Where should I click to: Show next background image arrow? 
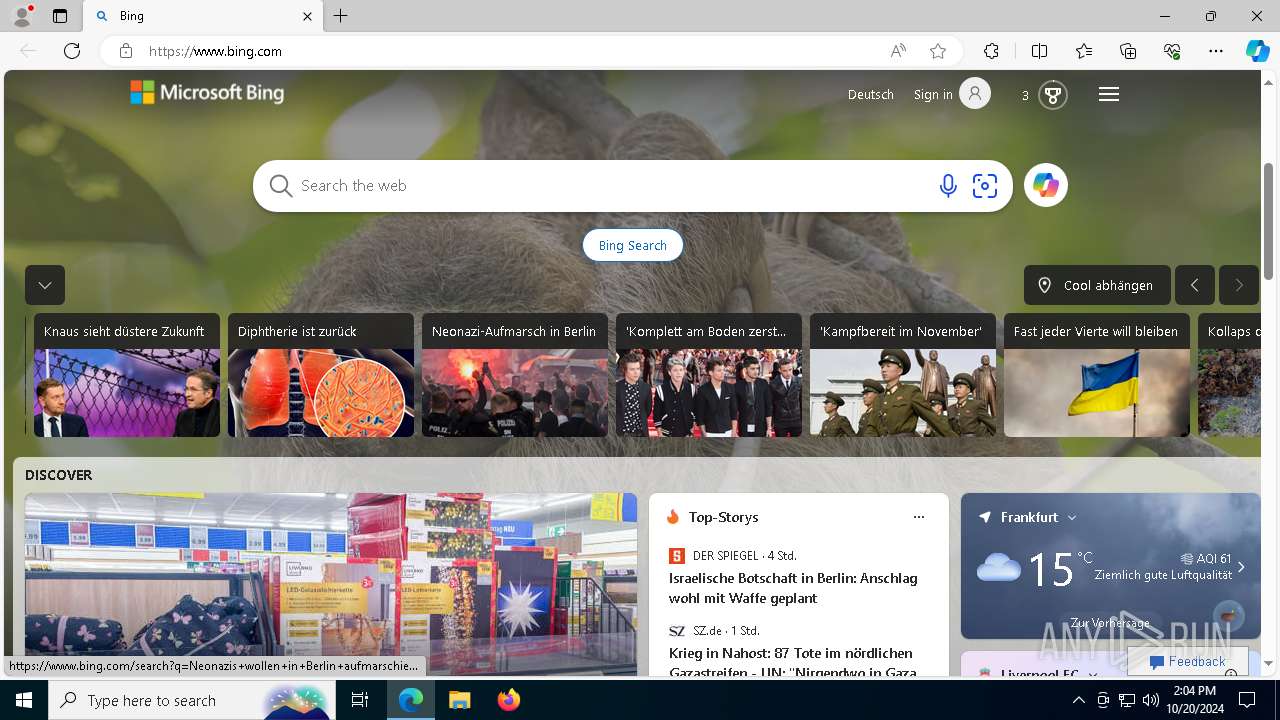point(1239,285)
